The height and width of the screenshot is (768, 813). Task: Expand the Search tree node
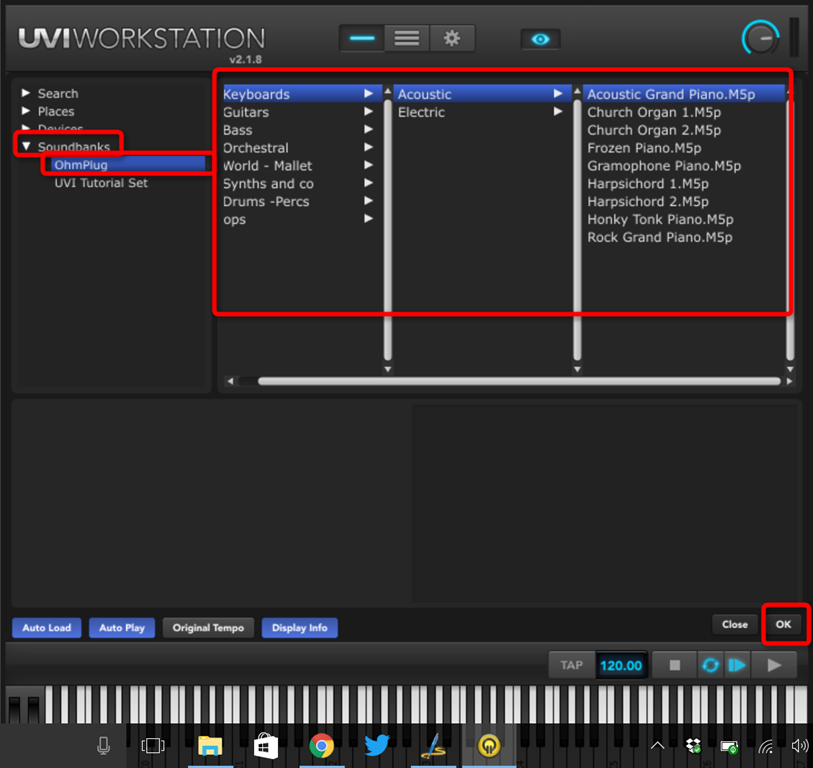click(25, 93)
